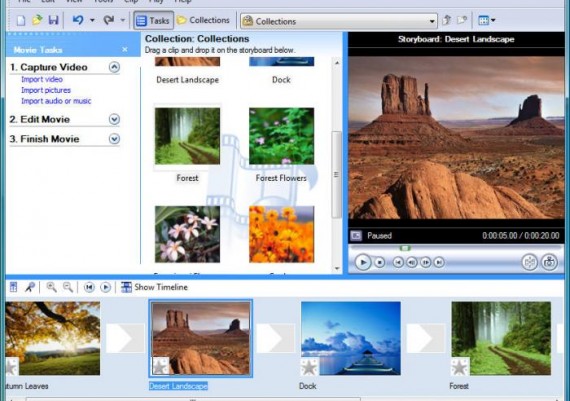Switch to the Collections pane button
570x401 pixels.
point(203,20)
